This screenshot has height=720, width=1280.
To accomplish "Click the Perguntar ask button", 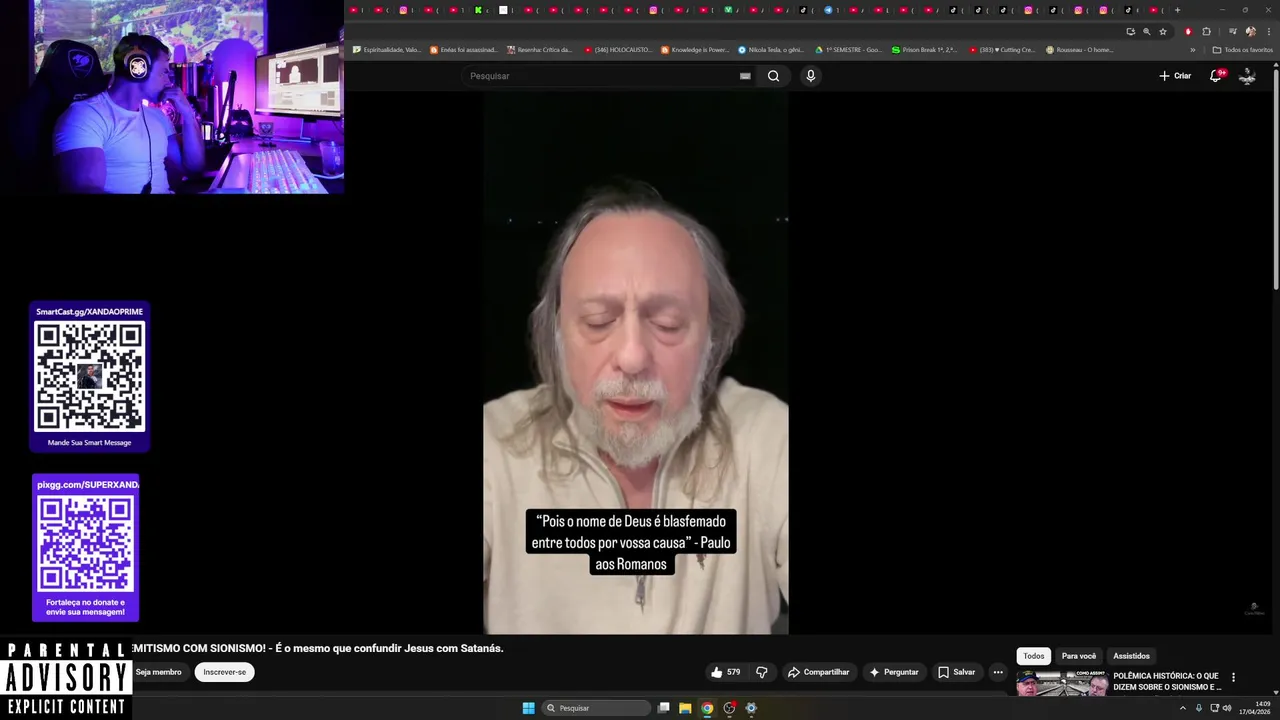I will click(x=893, y=672).
